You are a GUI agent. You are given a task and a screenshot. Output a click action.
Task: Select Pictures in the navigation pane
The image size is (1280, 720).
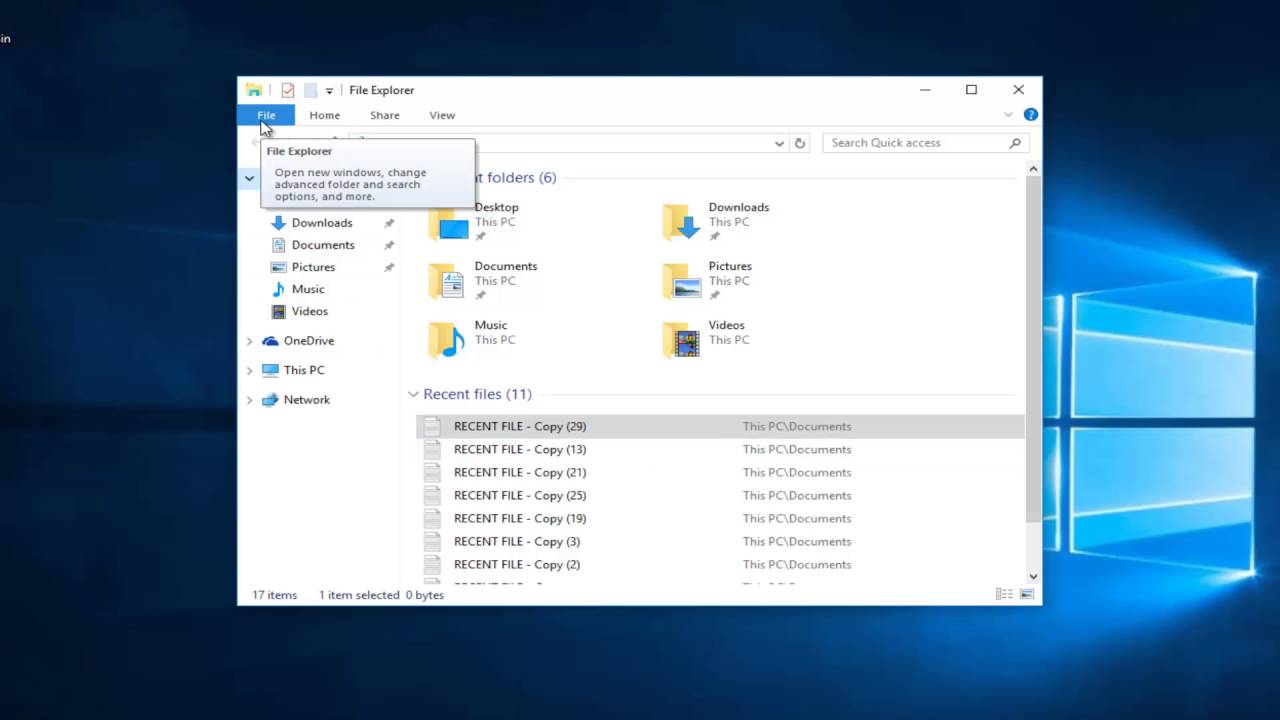(313, 267)
